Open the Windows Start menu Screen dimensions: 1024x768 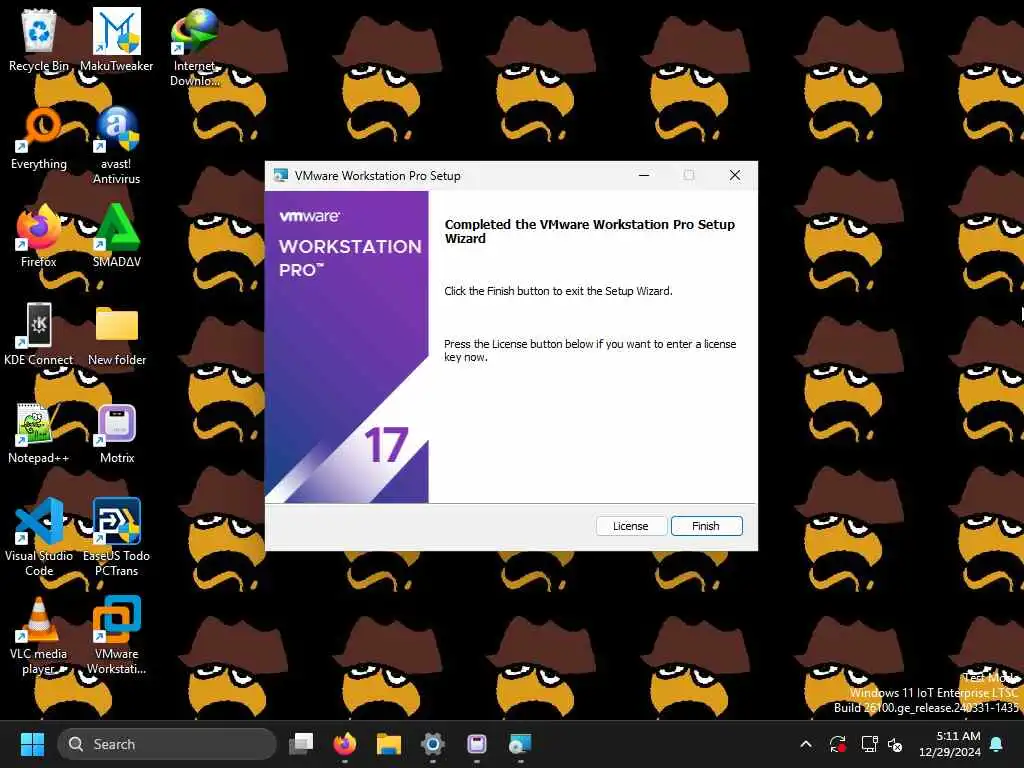(x=32, y=744)
